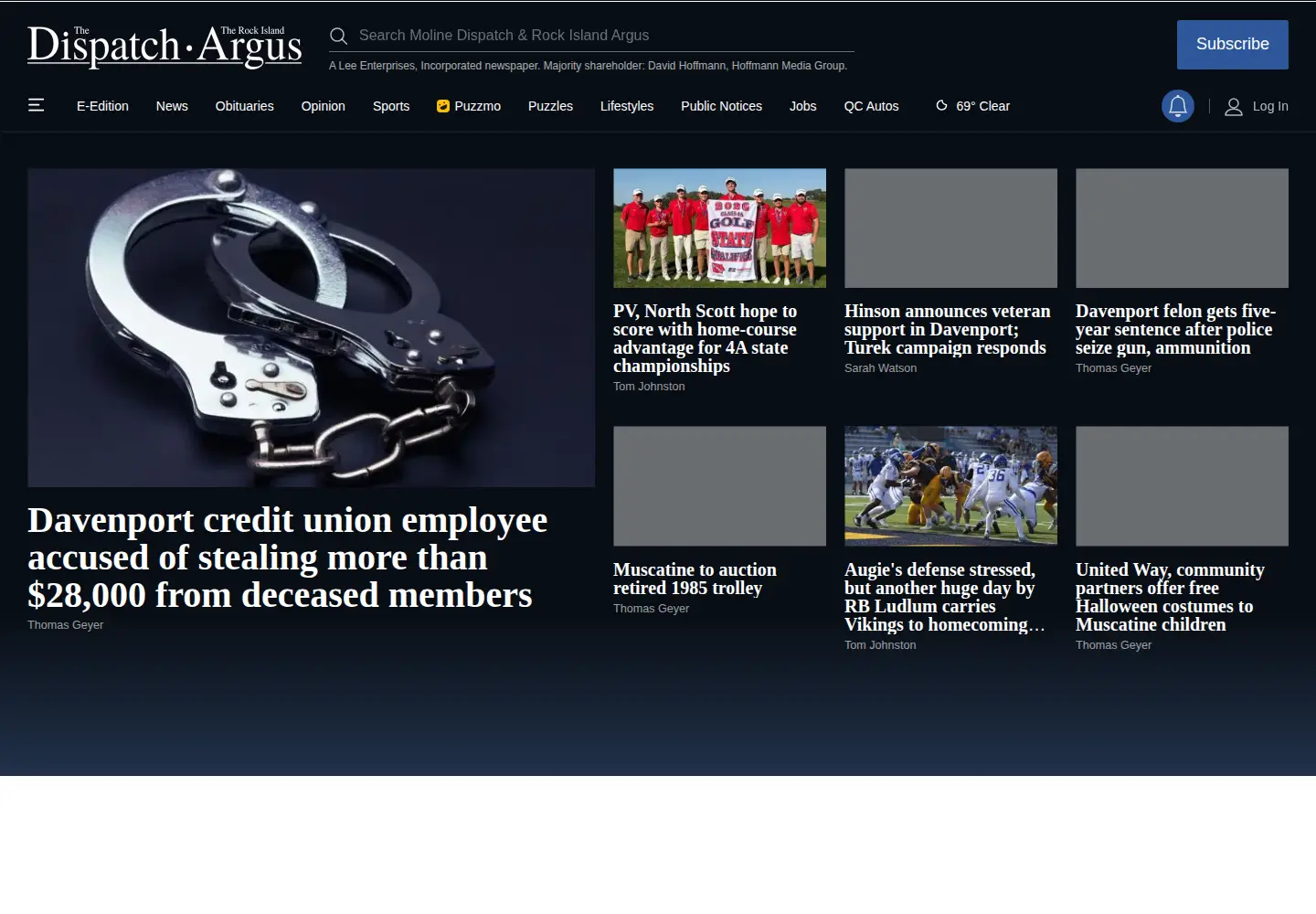Click placeholder image above Davenport felon story
Image resolution: width=1316 pixels, height=914 pixels.
coord(1183,228)
